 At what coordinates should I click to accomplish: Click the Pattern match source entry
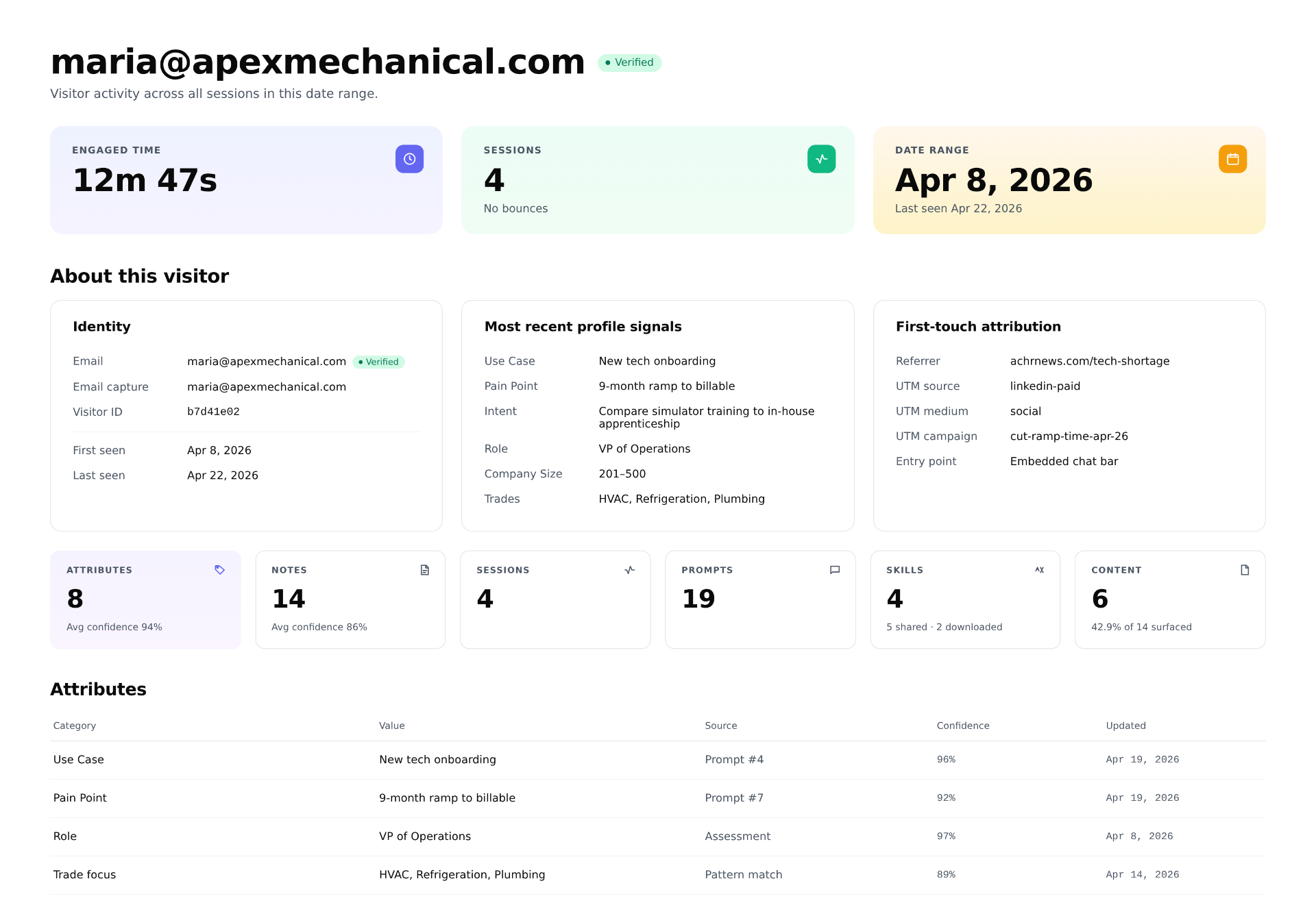[744, 875]
